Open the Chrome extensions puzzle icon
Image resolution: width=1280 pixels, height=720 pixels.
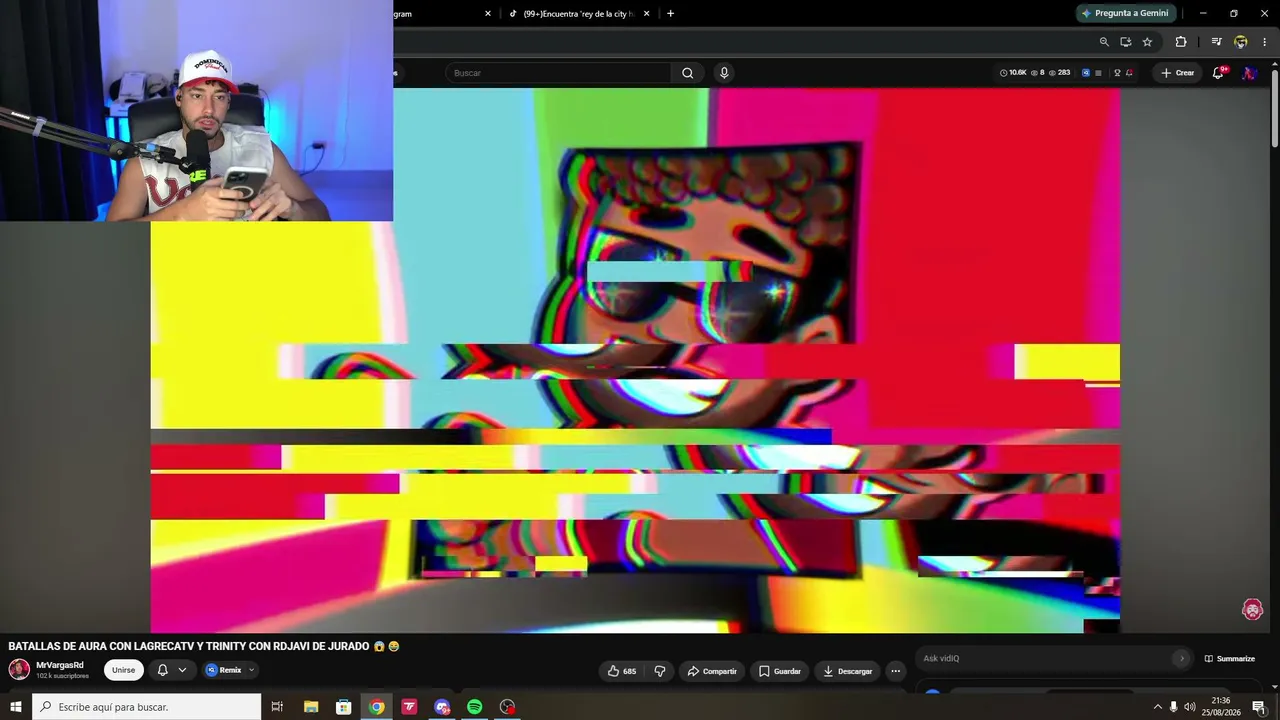pos(1181,42)
